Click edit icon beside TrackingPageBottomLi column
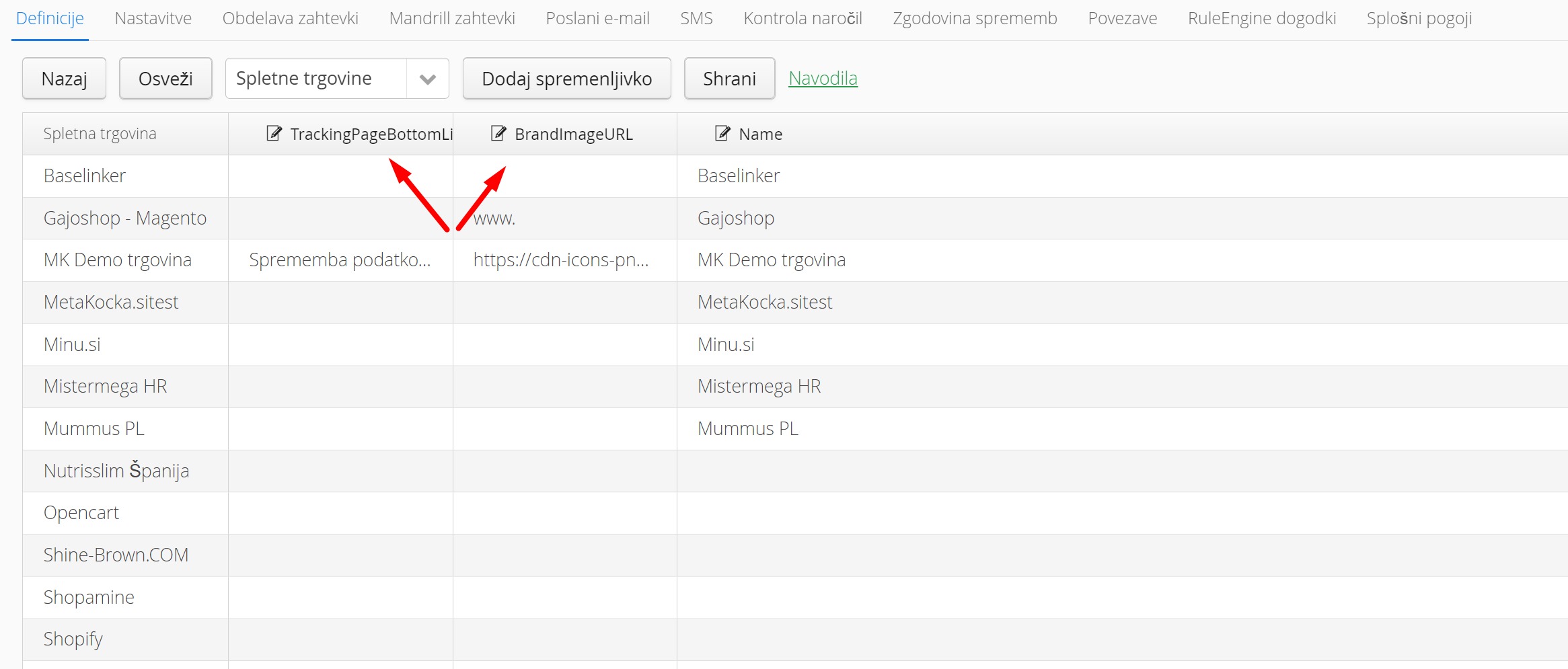This screenshot has width=1568, height=669. click(x=274, y=133)
